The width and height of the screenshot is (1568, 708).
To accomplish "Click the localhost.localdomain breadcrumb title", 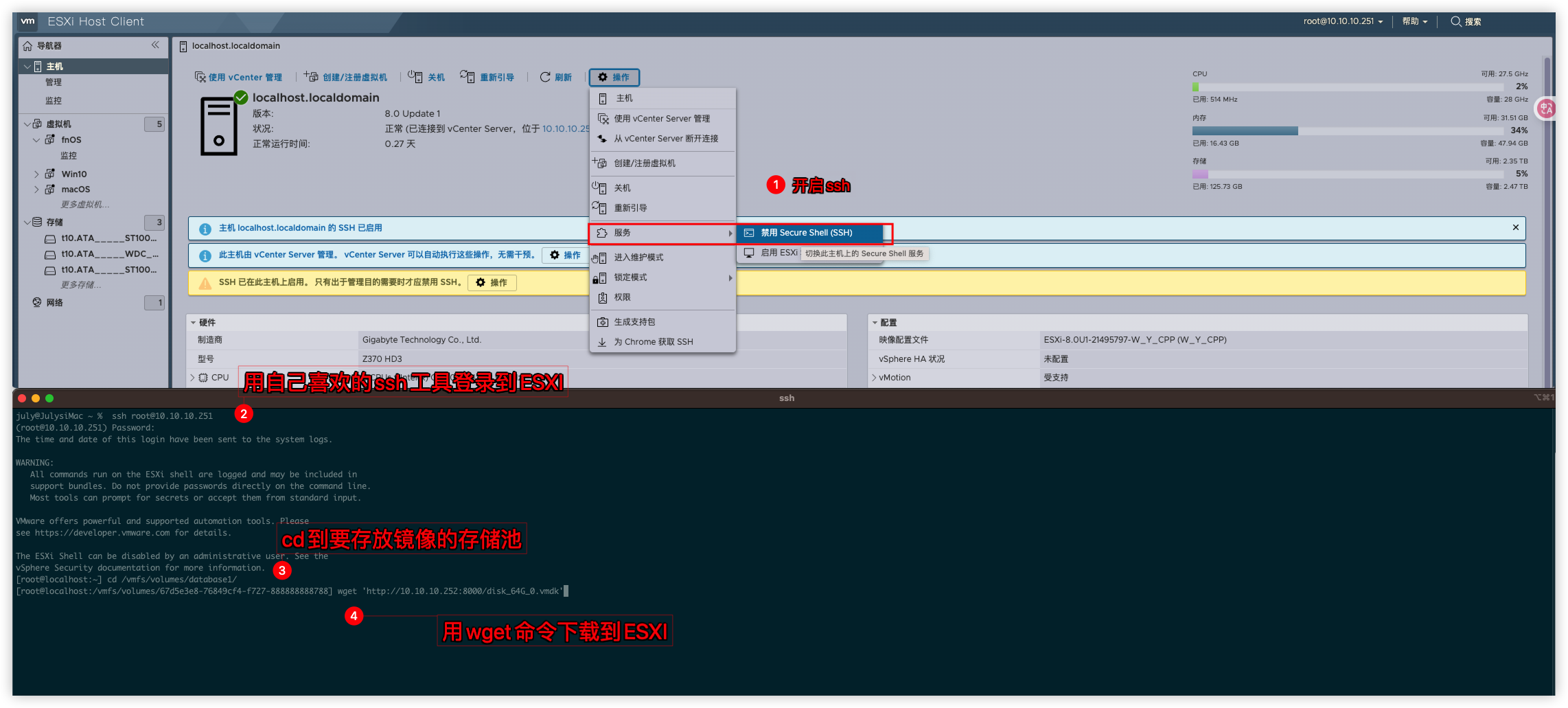I will point(235,46).
